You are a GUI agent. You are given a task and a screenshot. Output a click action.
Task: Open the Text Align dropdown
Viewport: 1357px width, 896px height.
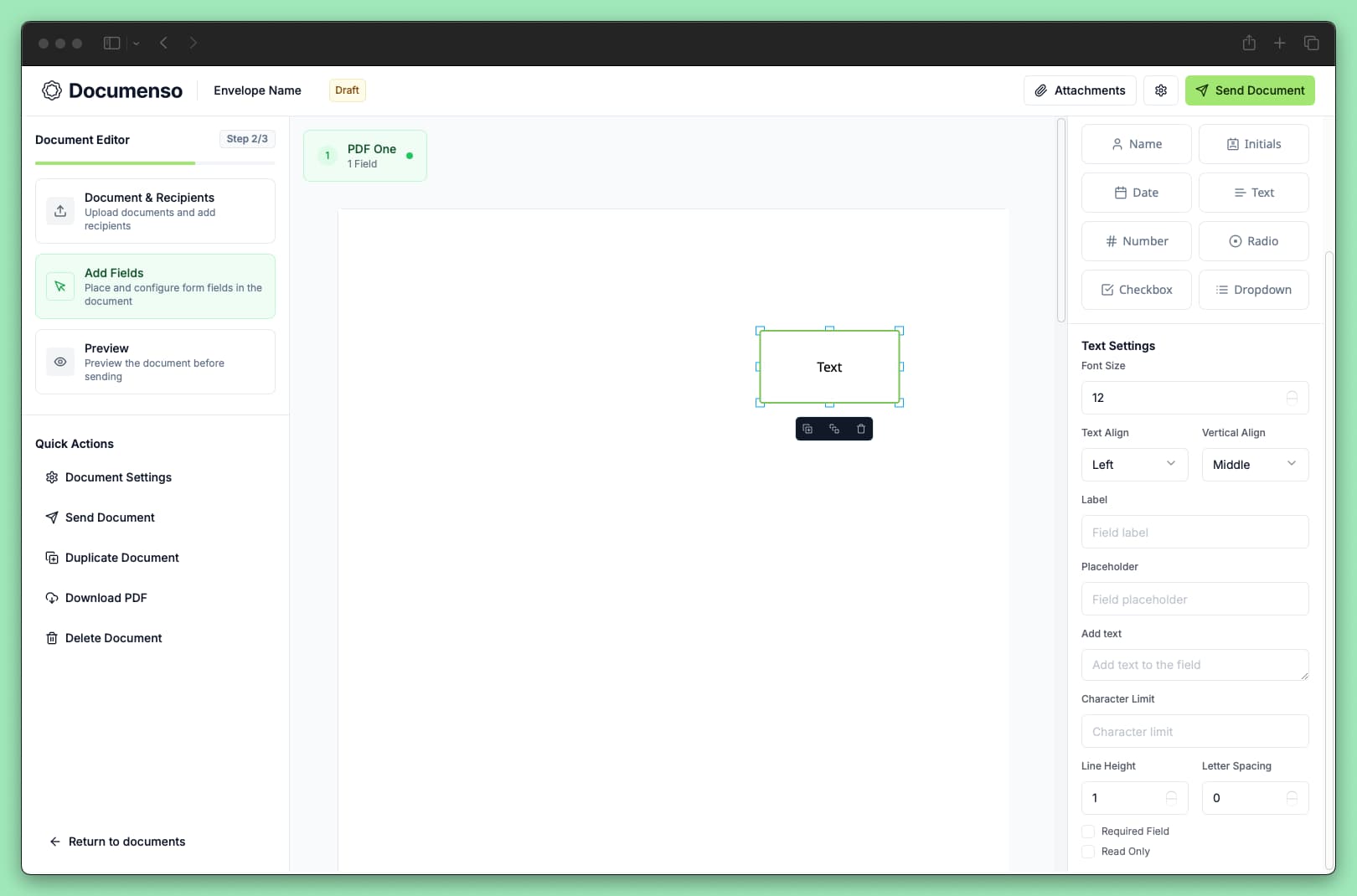[1134, 464]
